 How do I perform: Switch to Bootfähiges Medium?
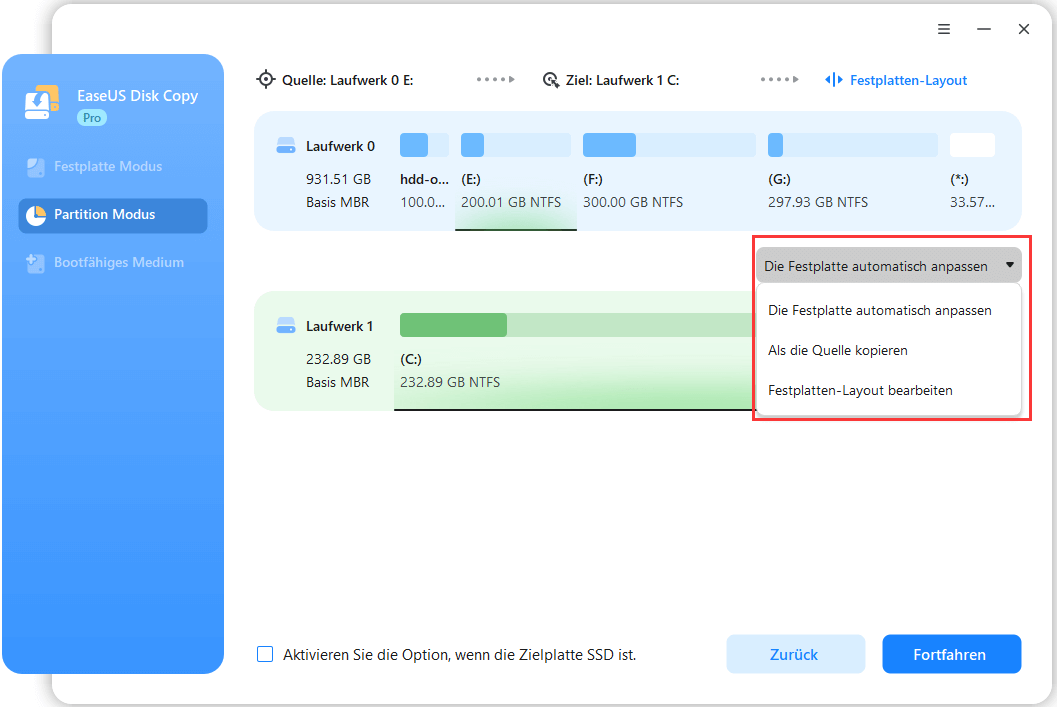coord(113,263)
